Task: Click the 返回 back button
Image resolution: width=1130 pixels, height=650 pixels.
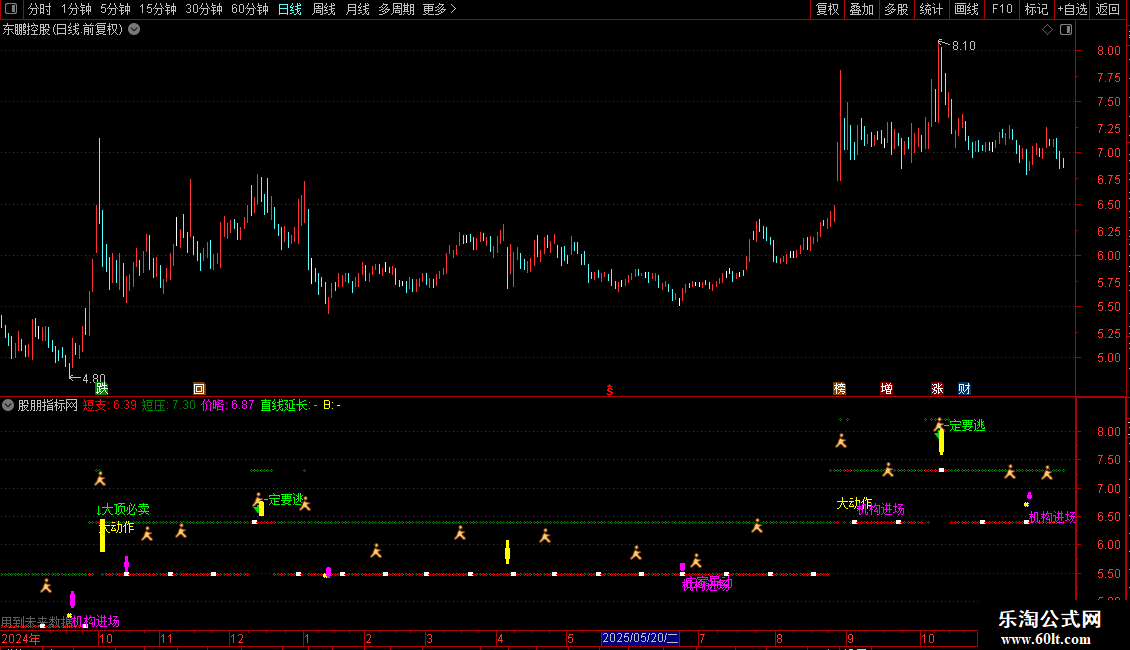Action: coord(1108,9)
